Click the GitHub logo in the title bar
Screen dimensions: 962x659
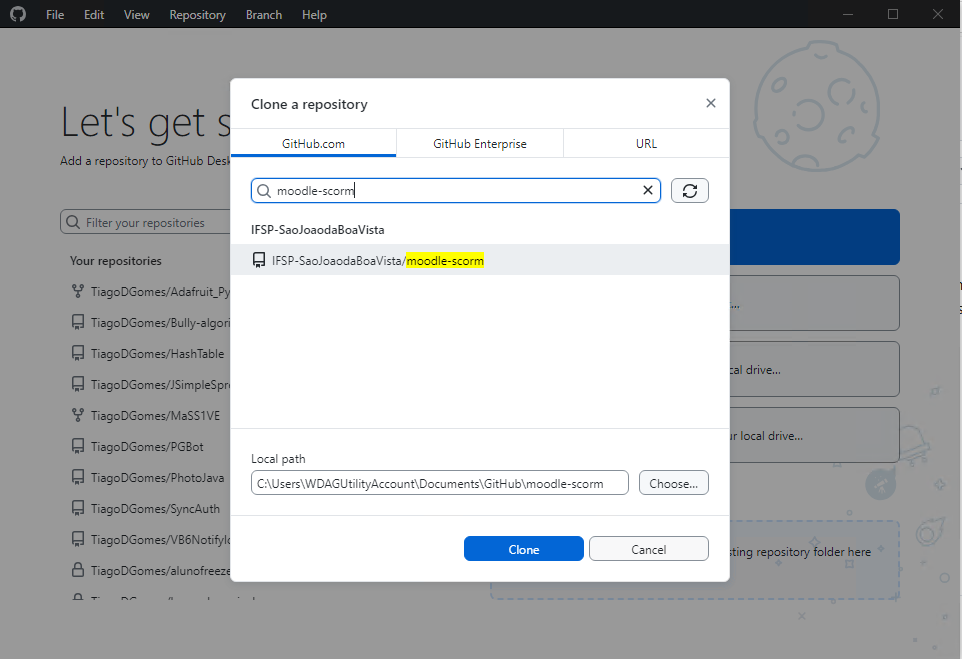[18, 14]
